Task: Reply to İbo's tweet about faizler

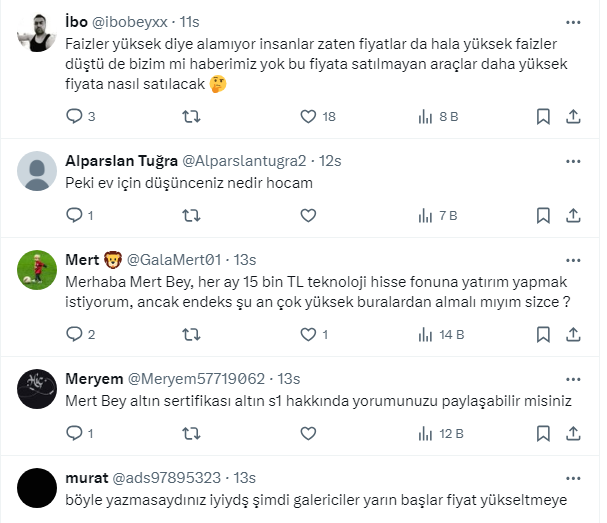Action: pos(73,116)
